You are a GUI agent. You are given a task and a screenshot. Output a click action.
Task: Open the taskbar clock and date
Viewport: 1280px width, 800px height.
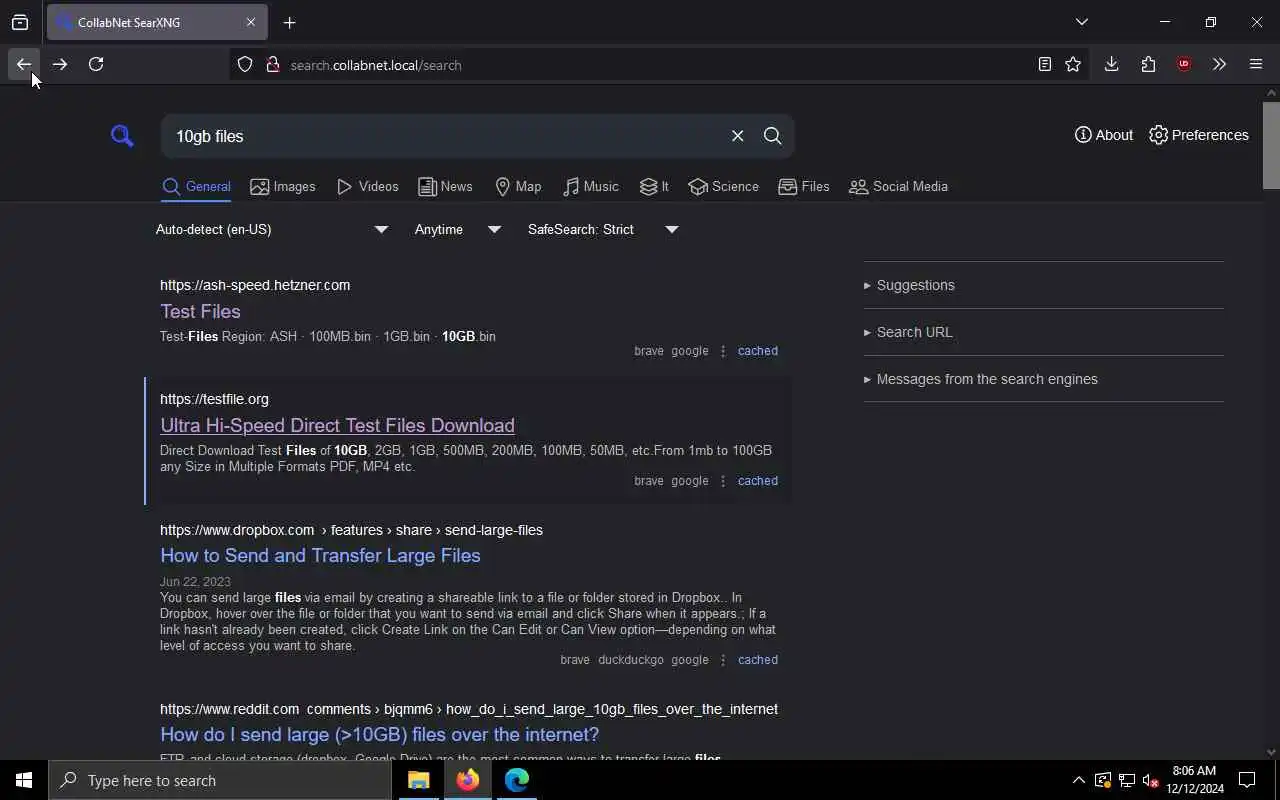pyautogui.click(x=1195, y=780)
